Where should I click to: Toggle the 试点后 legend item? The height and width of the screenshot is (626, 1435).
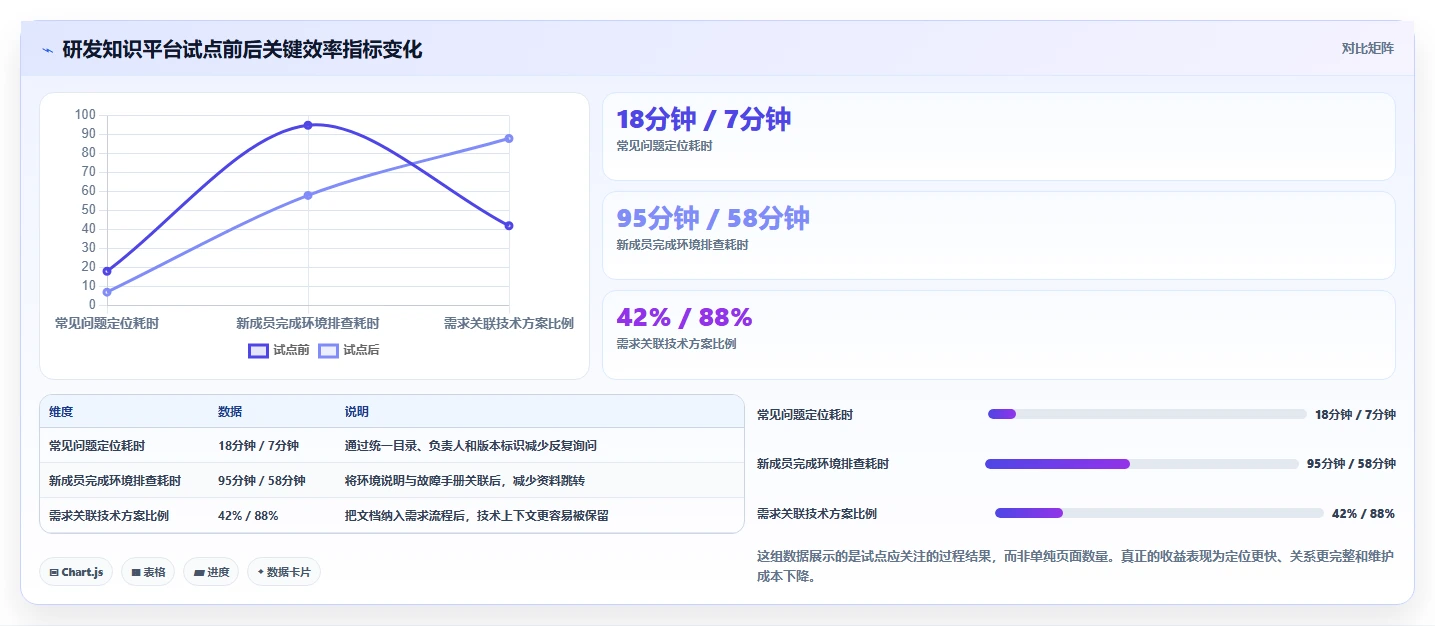(x=349, y=350)
